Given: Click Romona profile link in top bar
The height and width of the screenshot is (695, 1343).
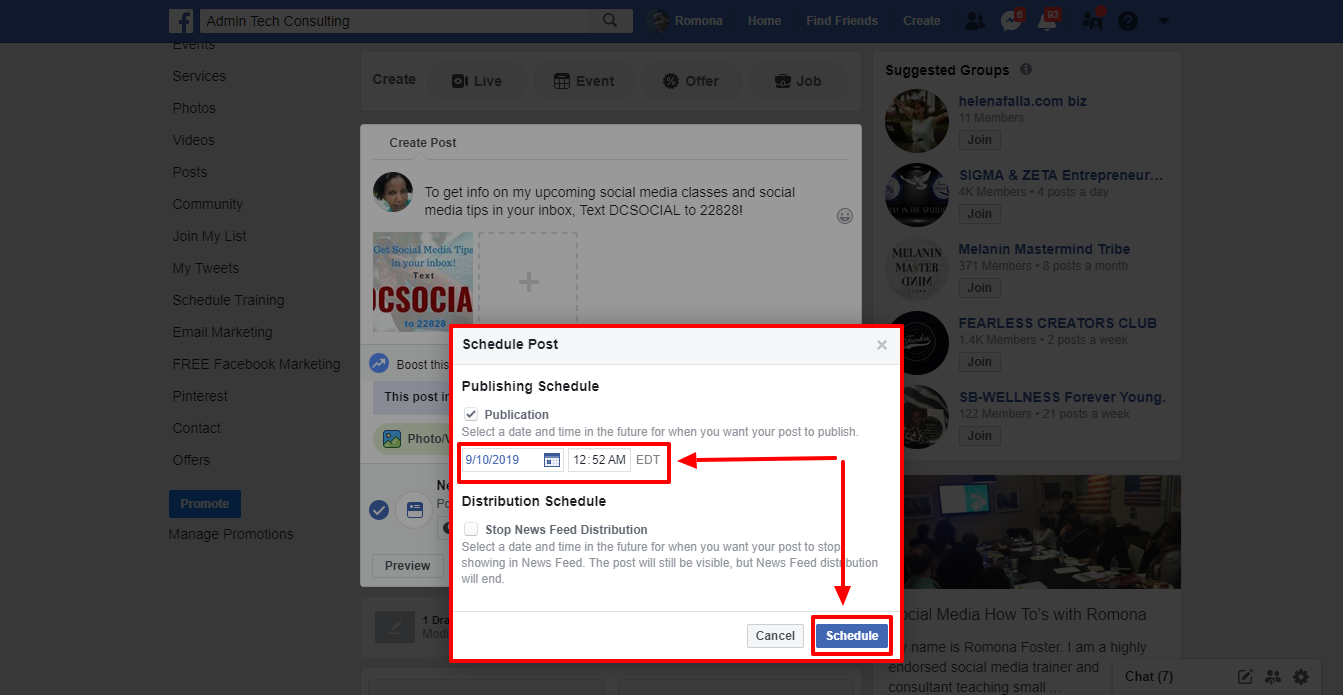Looking at the screenshot, I should click(x=698, y=21).
